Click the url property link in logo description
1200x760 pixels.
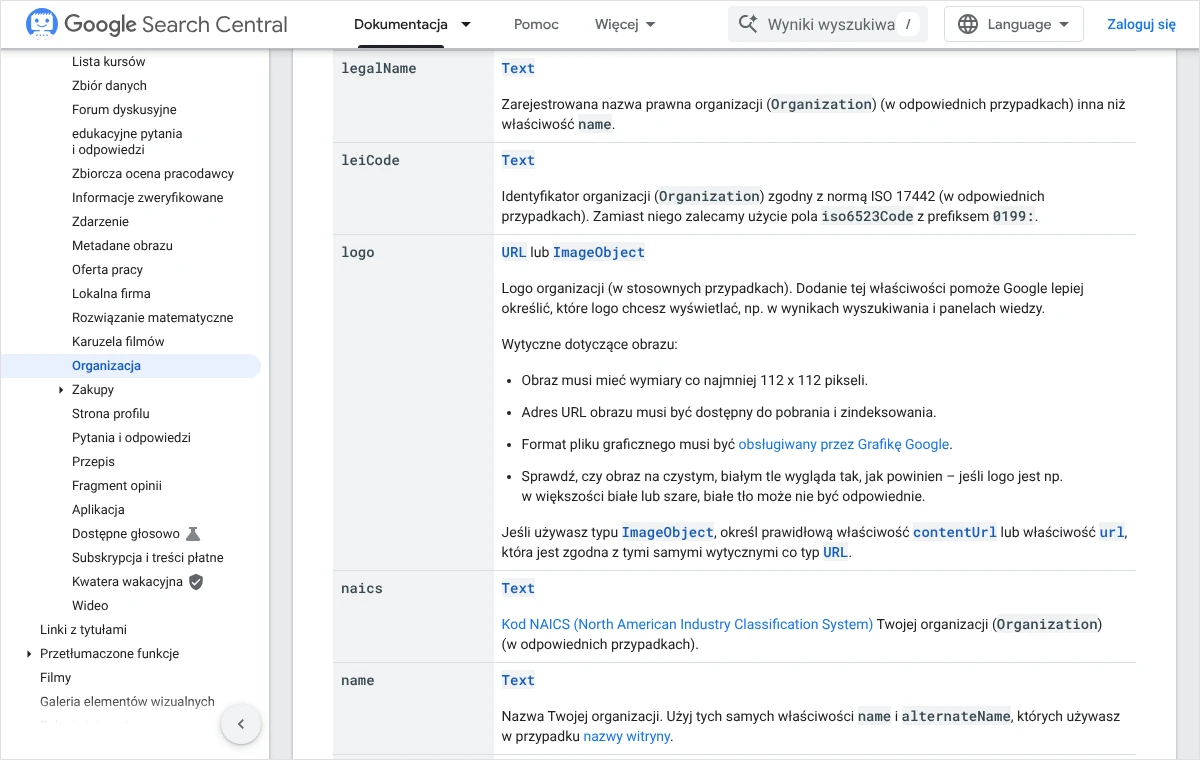click(1112, 532)
